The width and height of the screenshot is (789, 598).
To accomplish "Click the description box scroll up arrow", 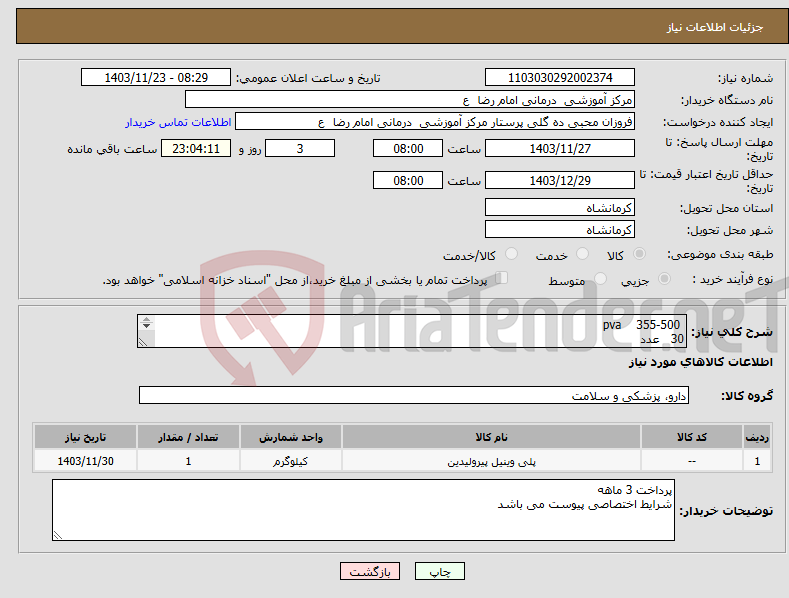I will click(x=146, y=319).
